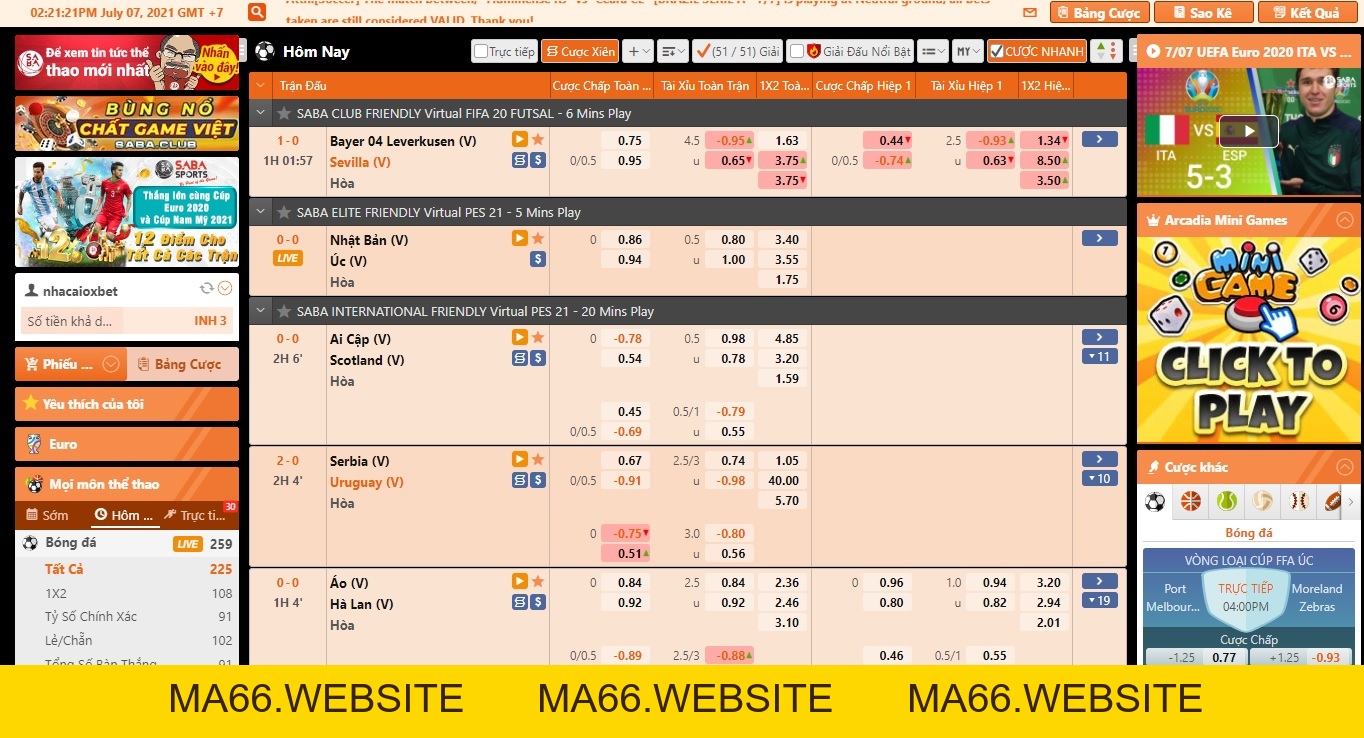Expand the 11 more markets for Ai Cập match
Viewport: 1364px width, 738px height.
click(x=1100, y=357)
